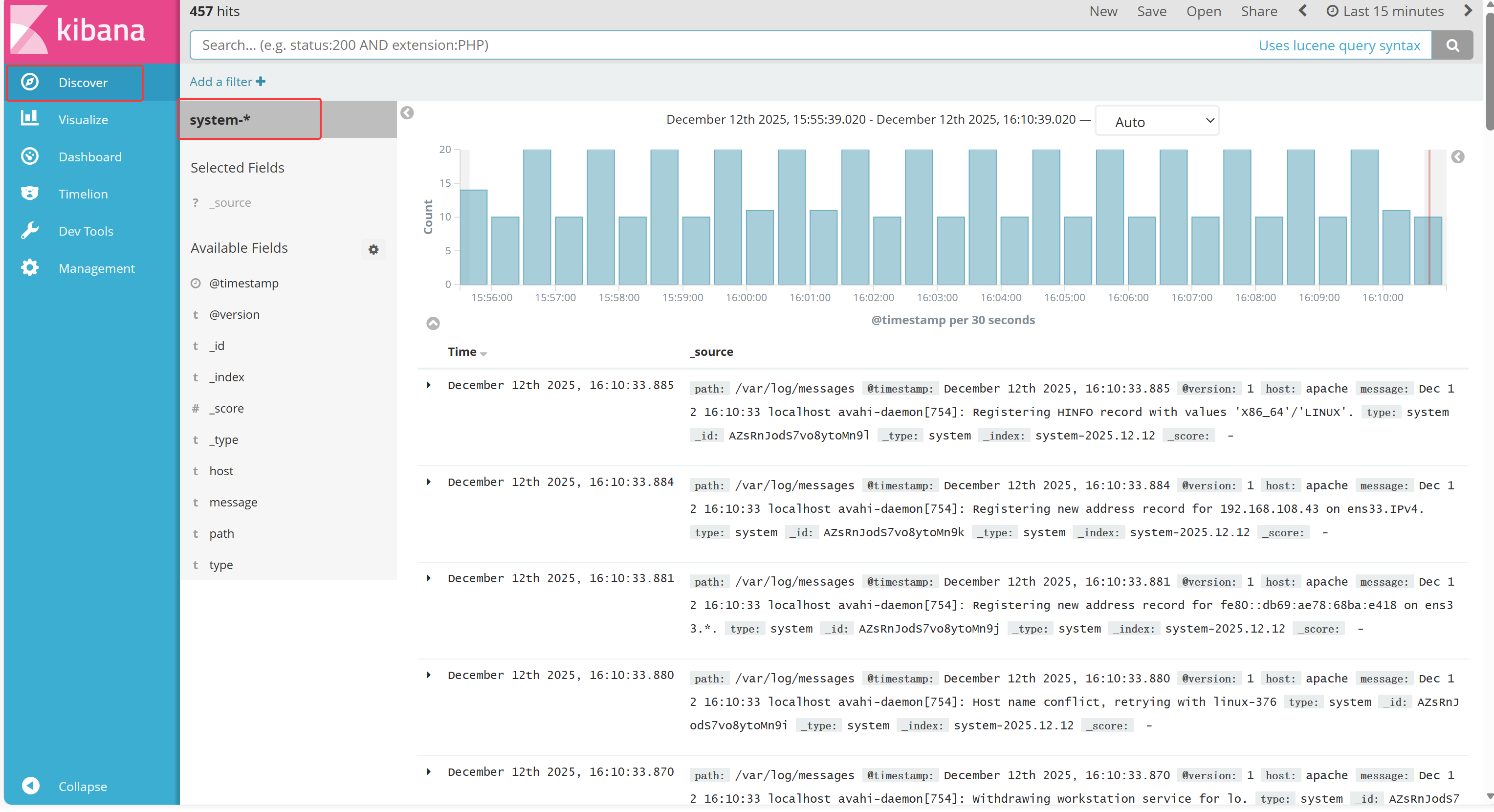1494x812 pixels.
Task: Select the path field in Available Fields
Action: point(221,534)
